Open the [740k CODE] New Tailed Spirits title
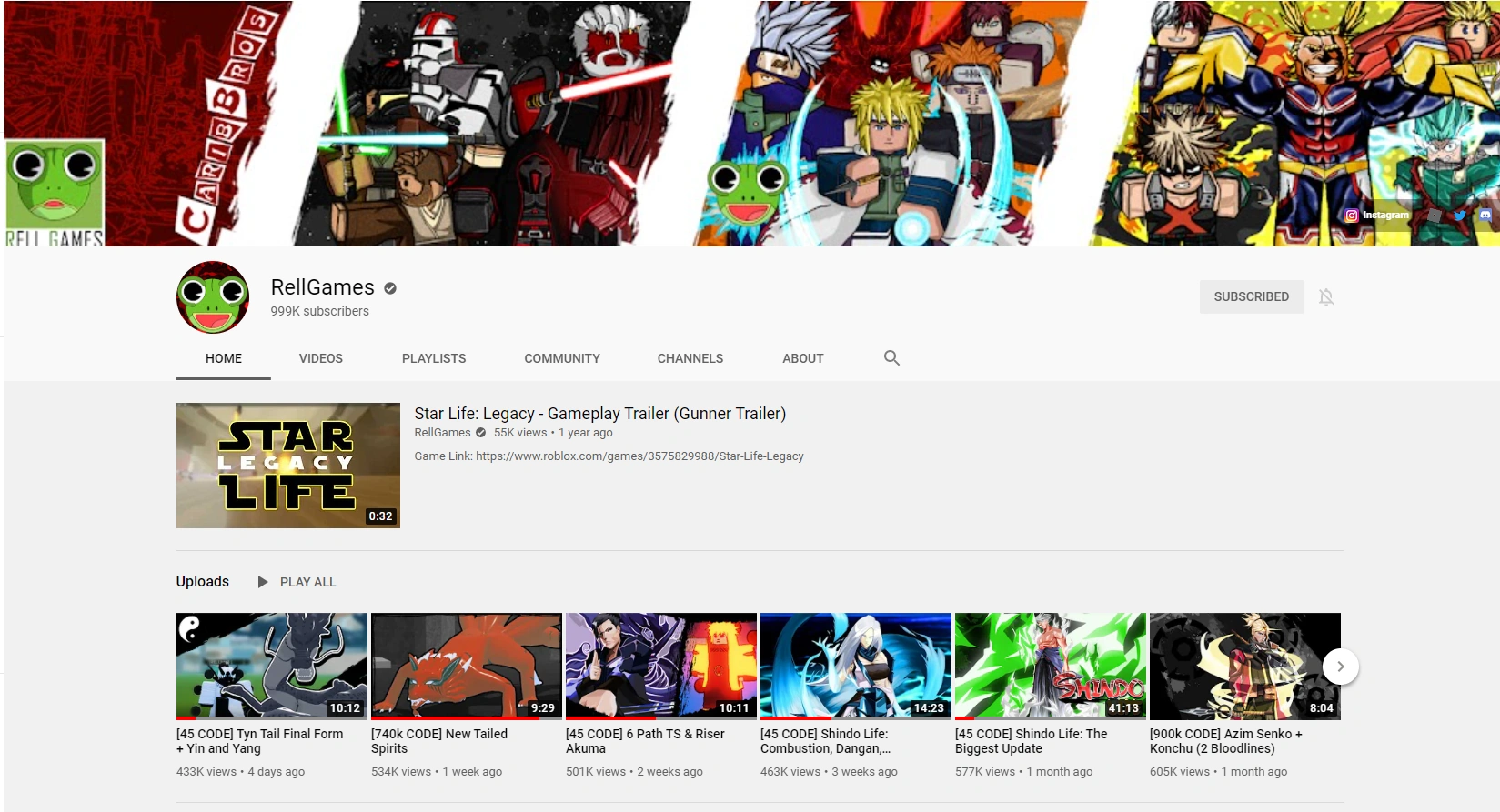Viewport: 1500px width, 812px height. coord(439,741)
